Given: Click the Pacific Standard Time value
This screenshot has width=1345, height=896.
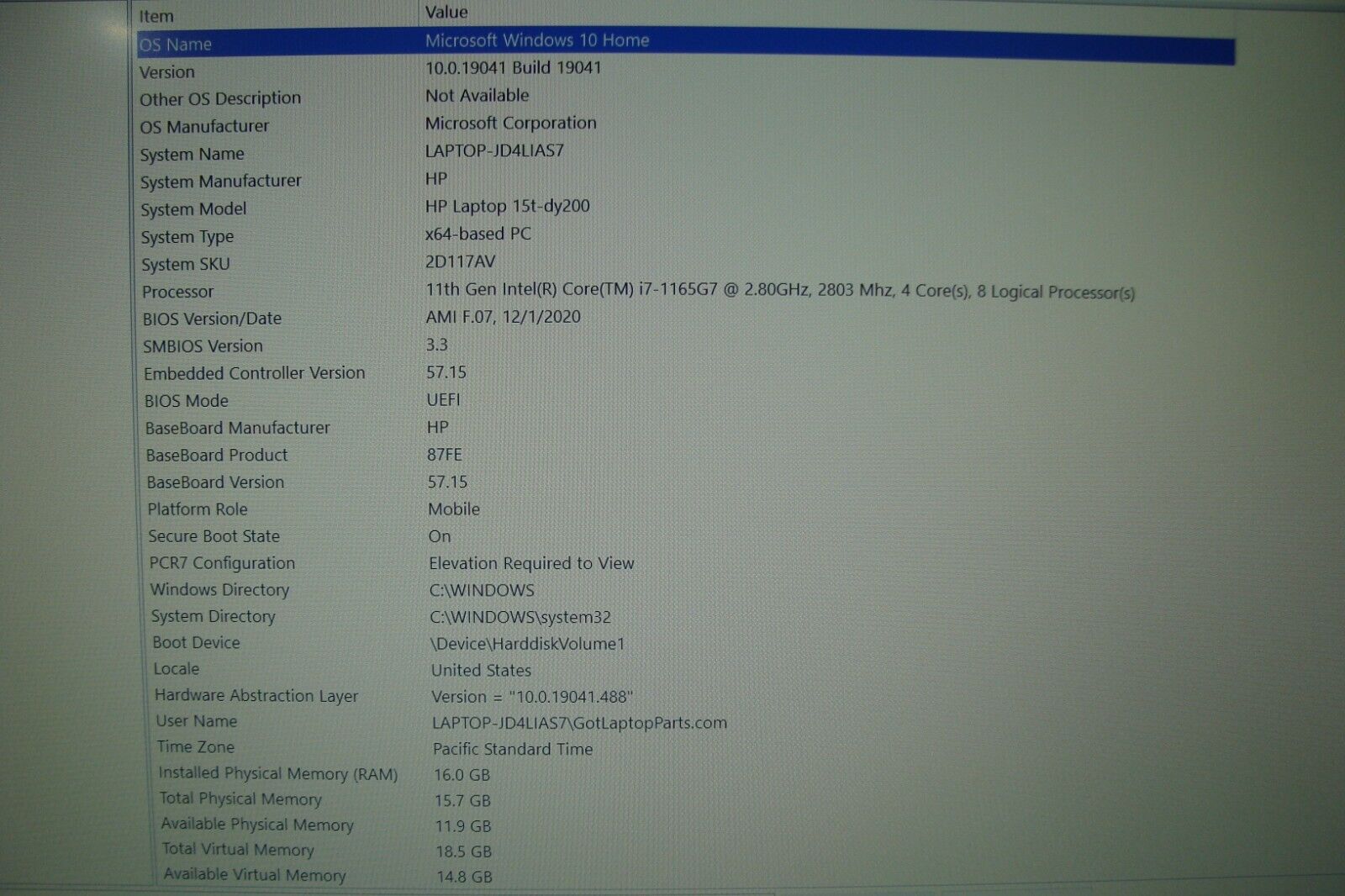Looking at the screenshot, I should (514, 749).
